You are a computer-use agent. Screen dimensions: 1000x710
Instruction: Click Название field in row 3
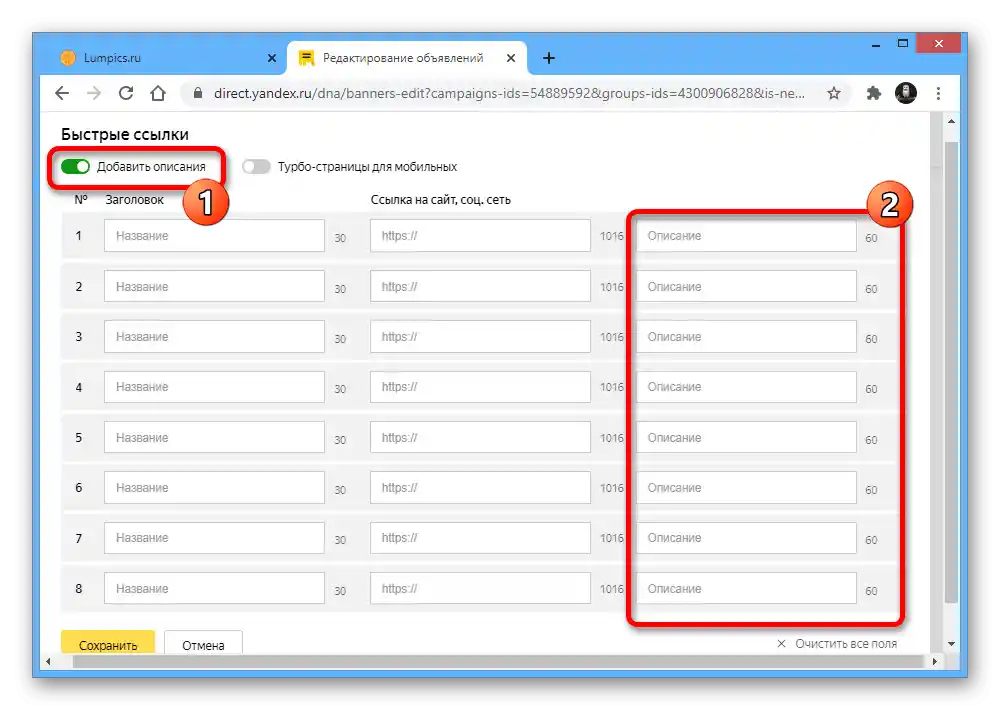(x=214, y=336)
